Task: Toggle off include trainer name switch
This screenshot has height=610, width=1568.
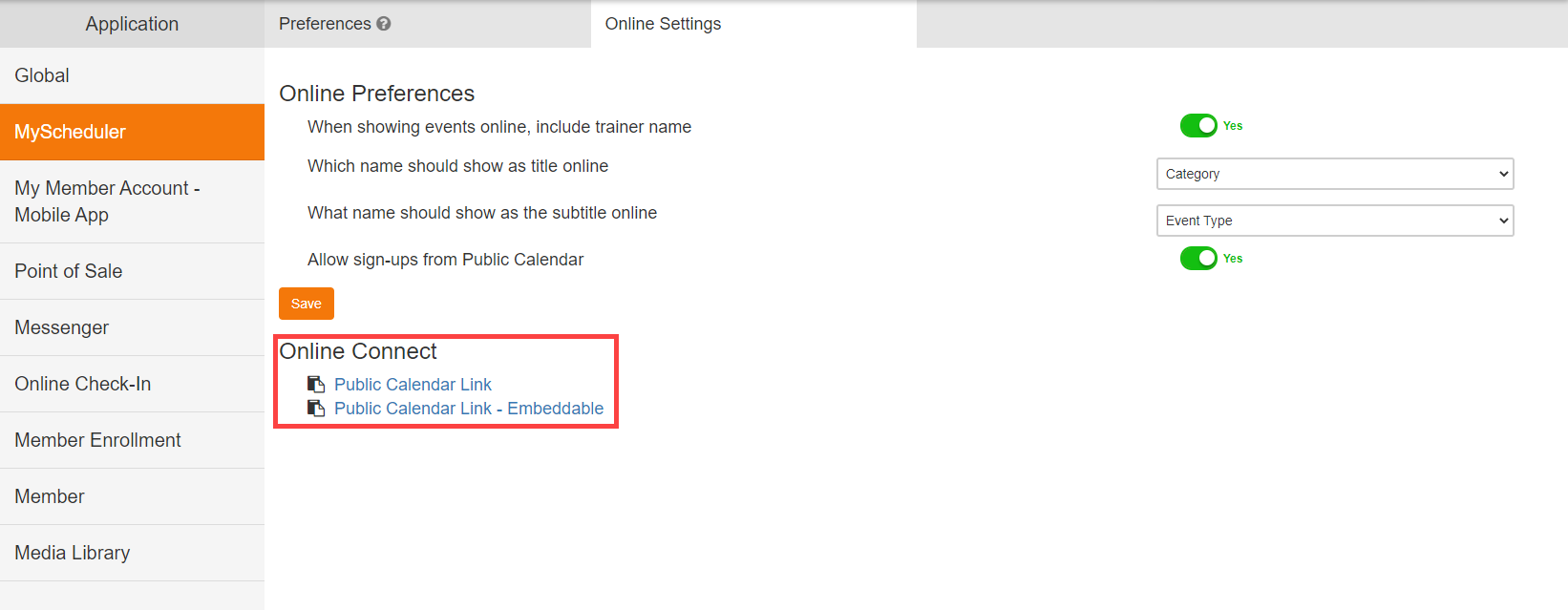Action: (1198, 125)
